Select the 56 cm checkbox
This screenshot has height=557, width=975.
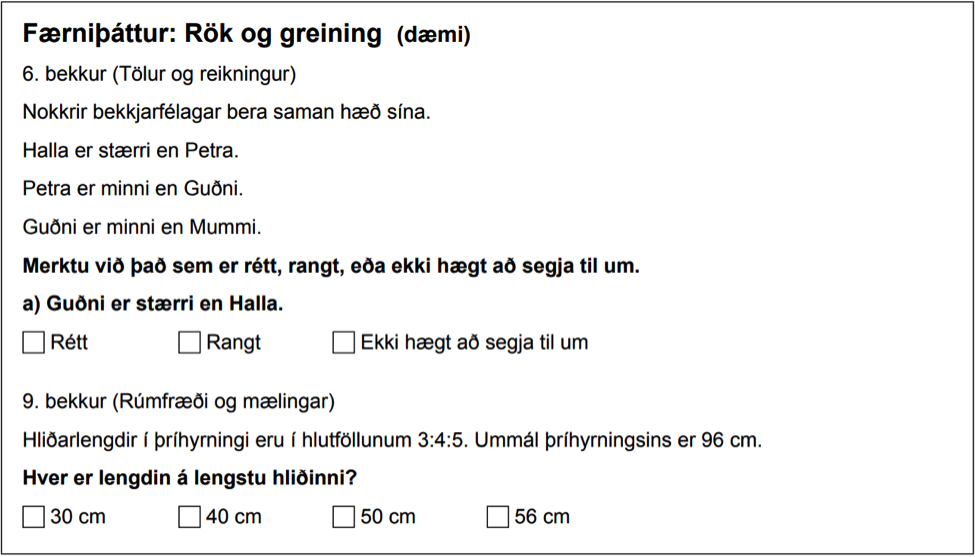[x=497, y=517]
